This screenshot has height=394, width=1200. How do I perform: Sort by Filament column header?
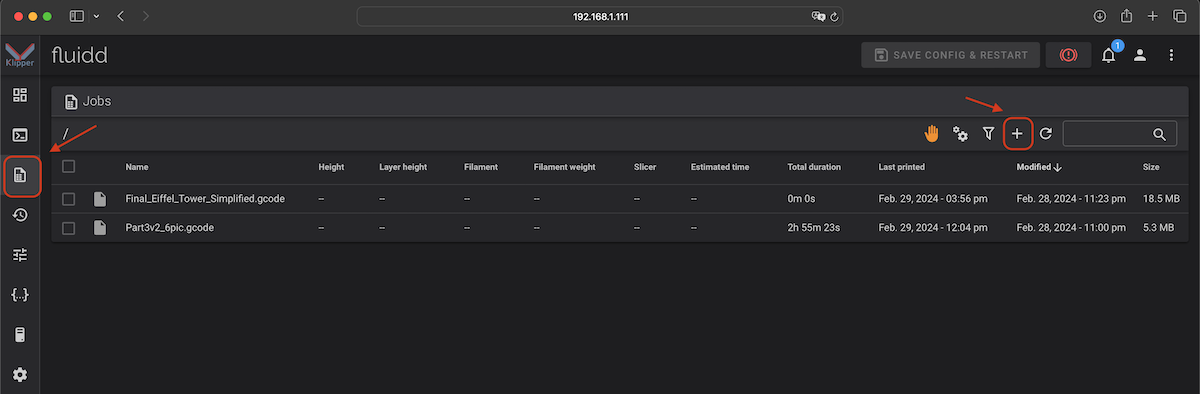(481, 167)
